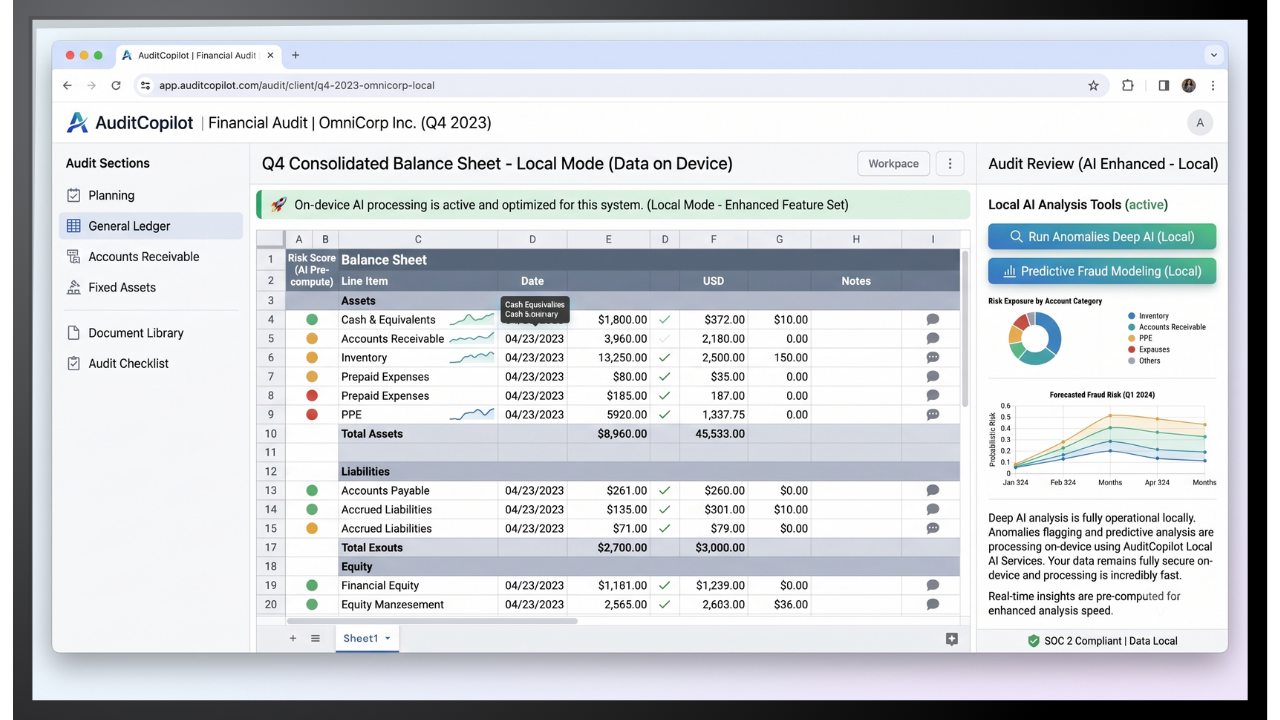
Task: Toggle the checkmark on Equity Manzesement row
Action: point(664,605)
